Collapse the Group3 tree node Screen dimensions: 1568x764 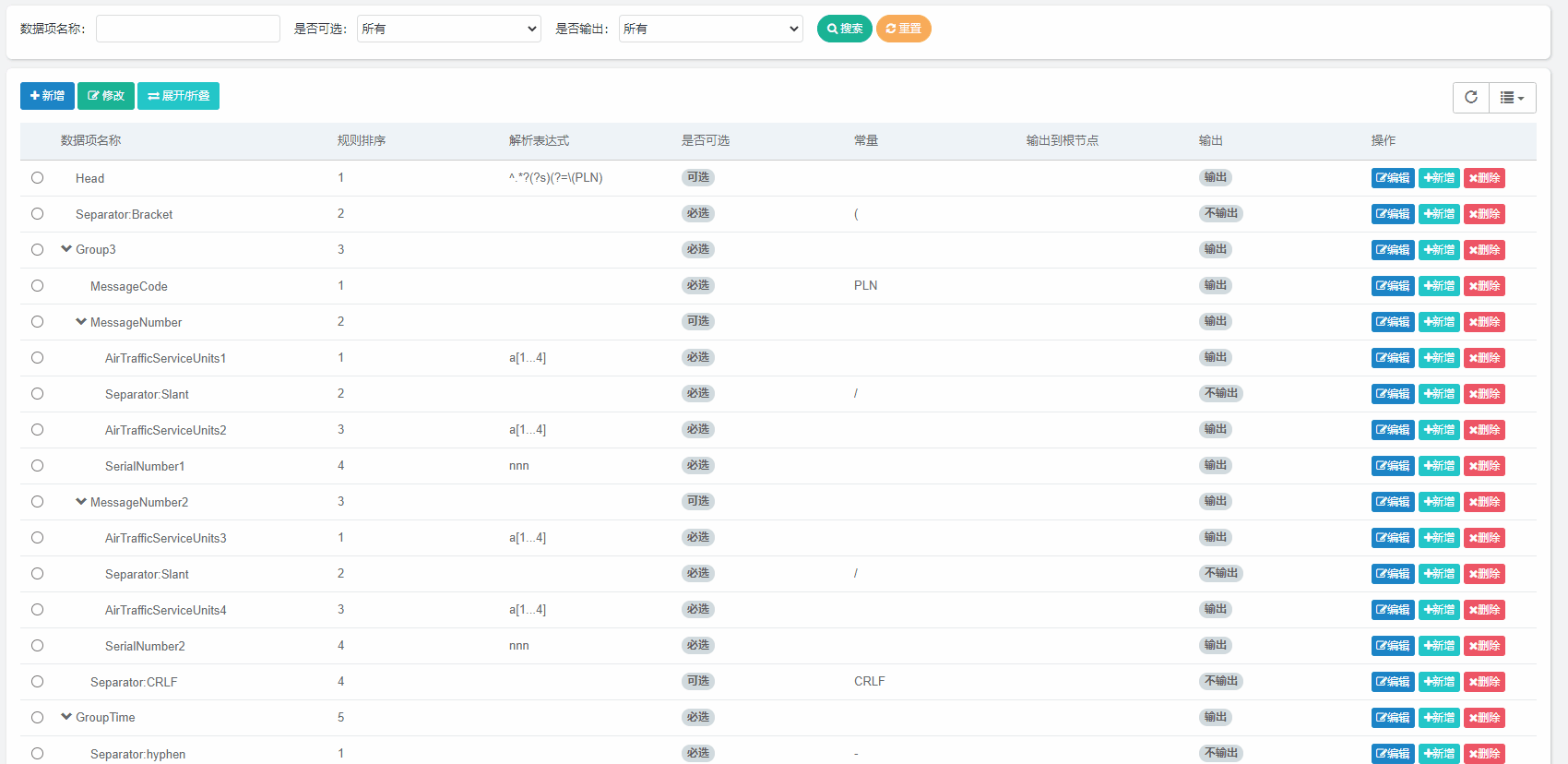pos(66,249)
